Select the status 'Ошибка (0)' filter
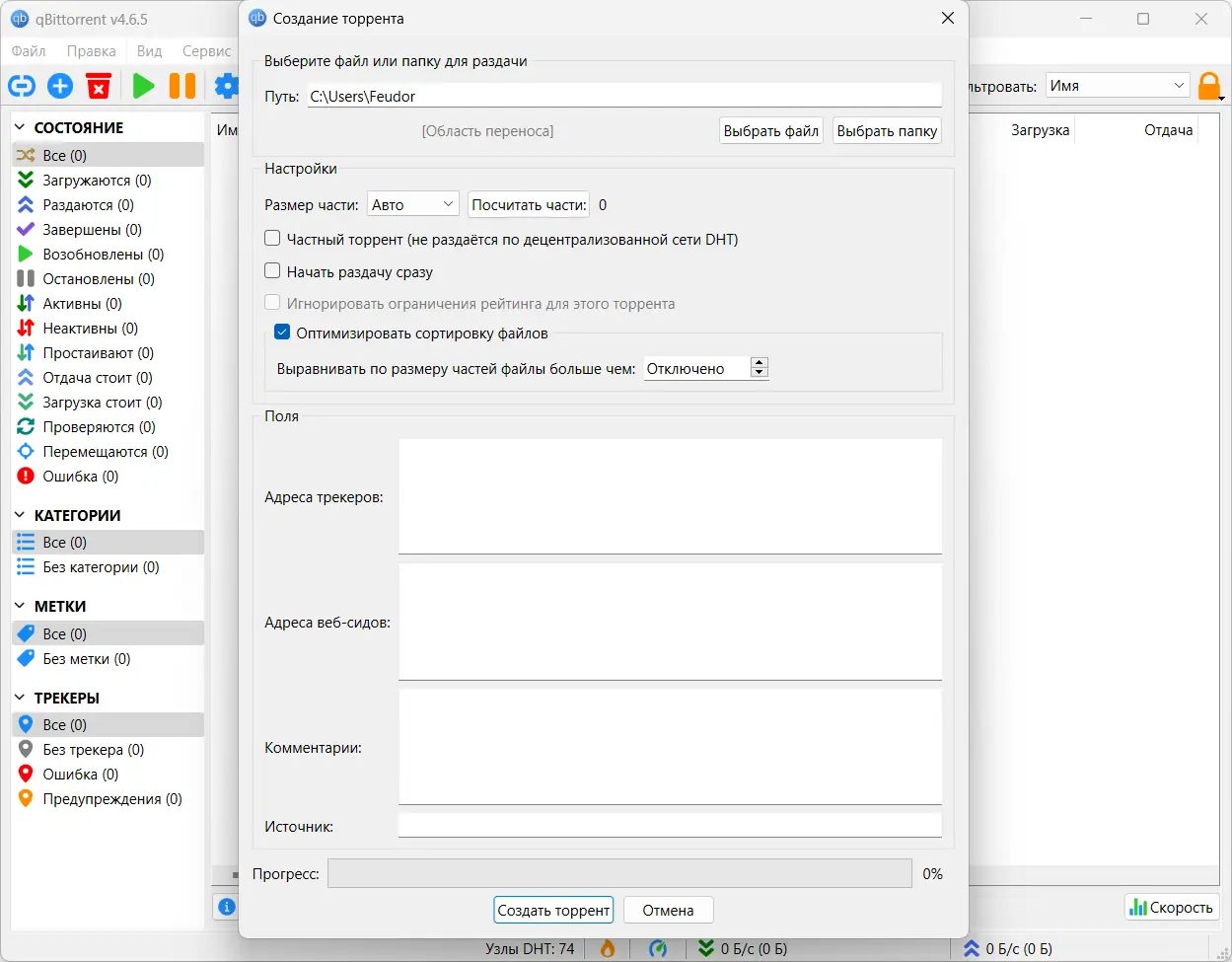 pyautogui.click(x=108, y=477)
